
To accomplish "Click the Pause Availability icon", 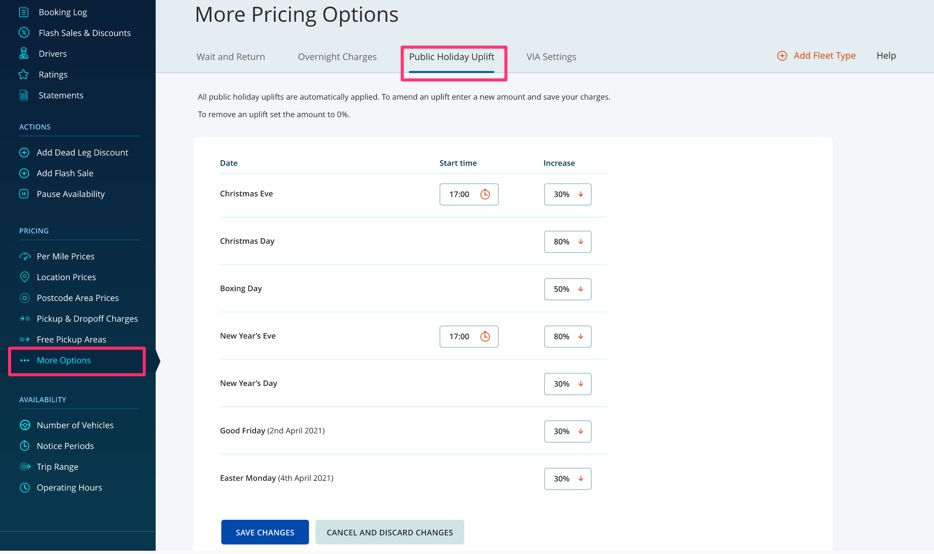I will [x=24, y=194].
